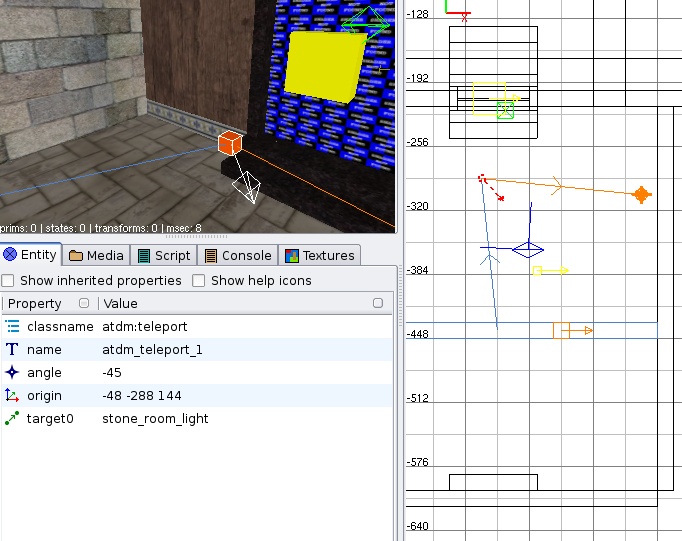Switch to the Entity tab
This screenshot has height=541, width=682.
[x=30, y=254]
